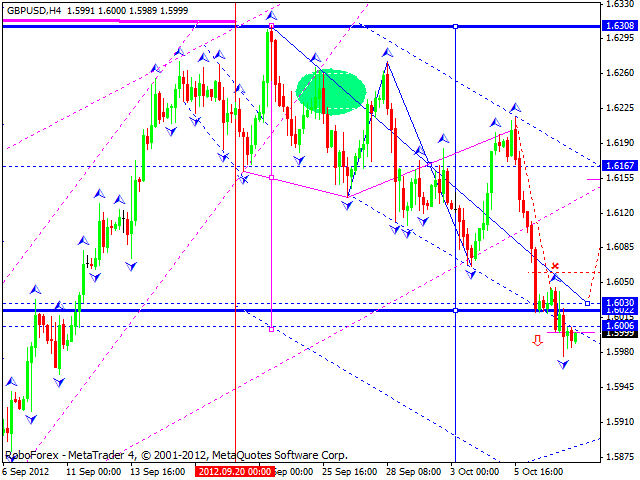Select the thick magenta line at top

point(118,20)
